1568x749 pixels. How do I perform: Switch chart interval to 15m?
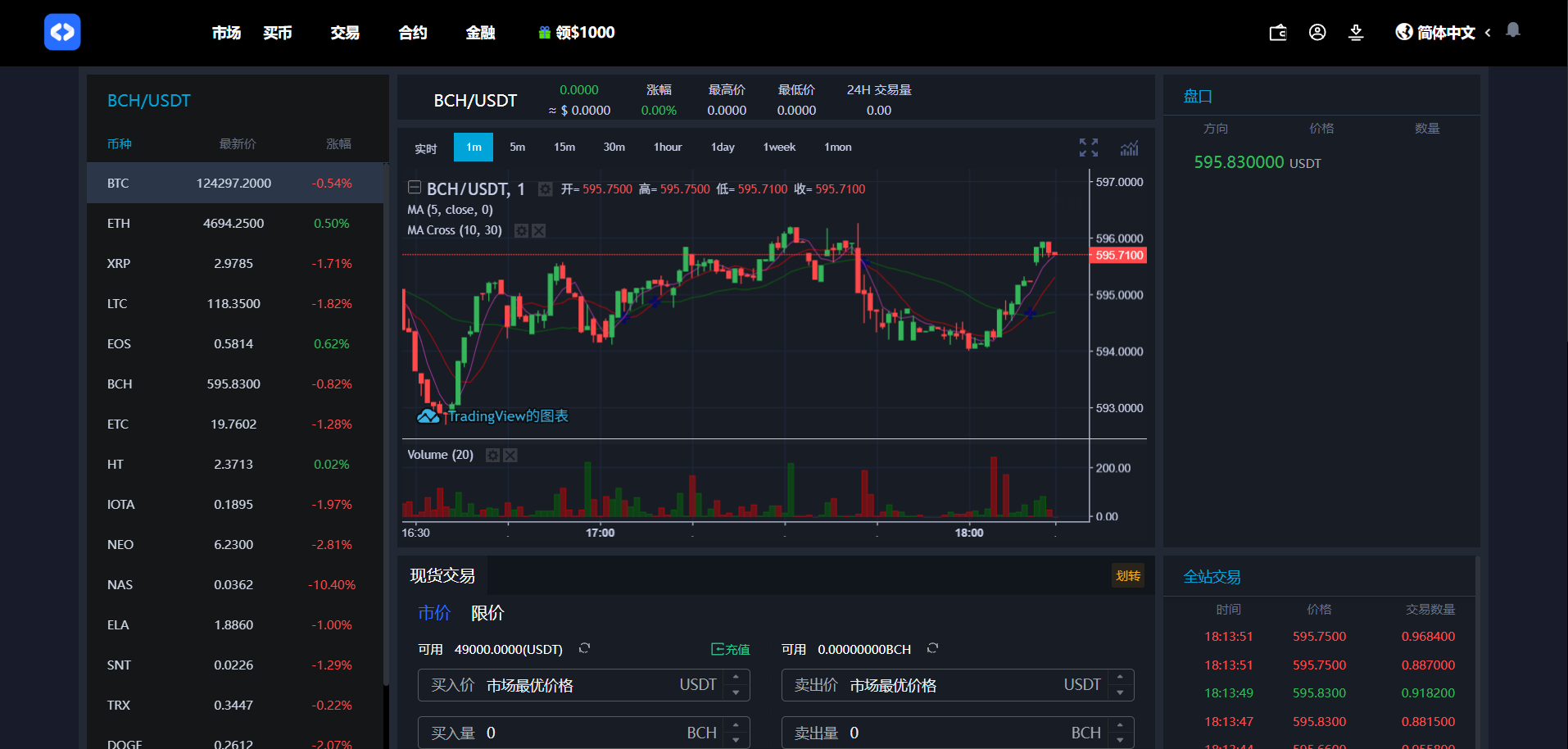click(564, 148)
